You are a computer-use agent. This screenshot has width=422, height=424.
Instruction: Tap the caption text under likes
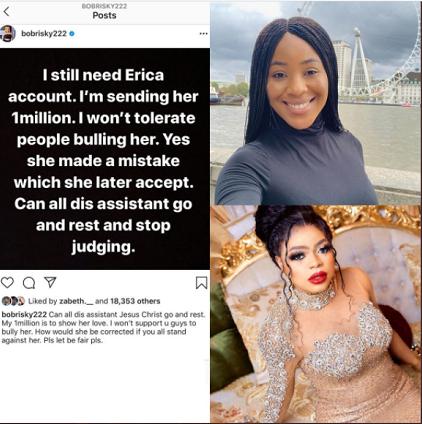coord(103,327)
